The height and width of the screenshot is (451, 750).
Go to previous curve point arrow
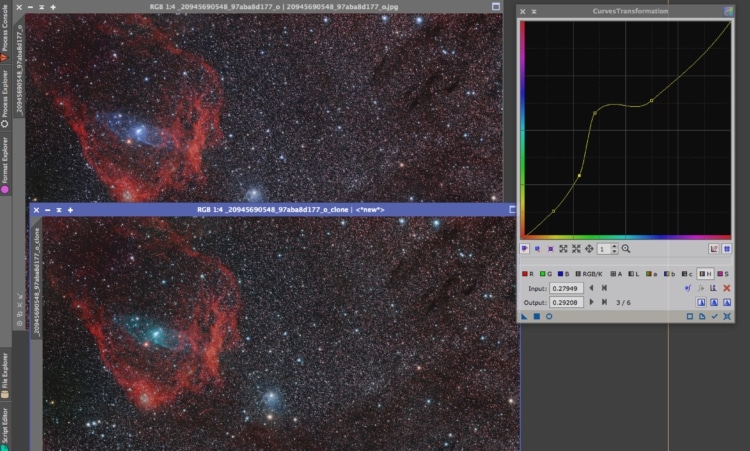(x=592, y=288)
